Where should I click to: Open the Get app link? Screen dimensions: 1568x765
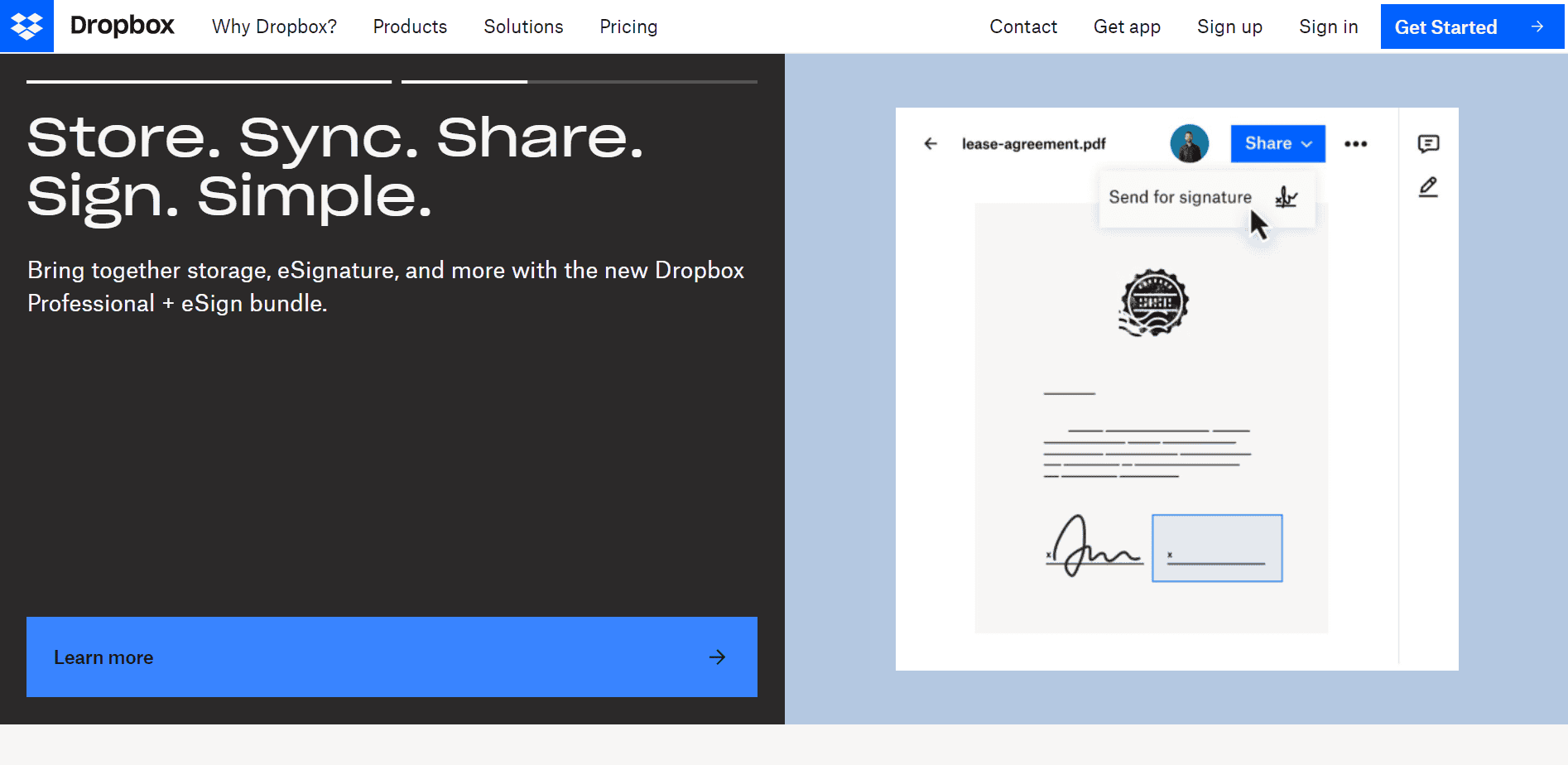(1127, 26)
